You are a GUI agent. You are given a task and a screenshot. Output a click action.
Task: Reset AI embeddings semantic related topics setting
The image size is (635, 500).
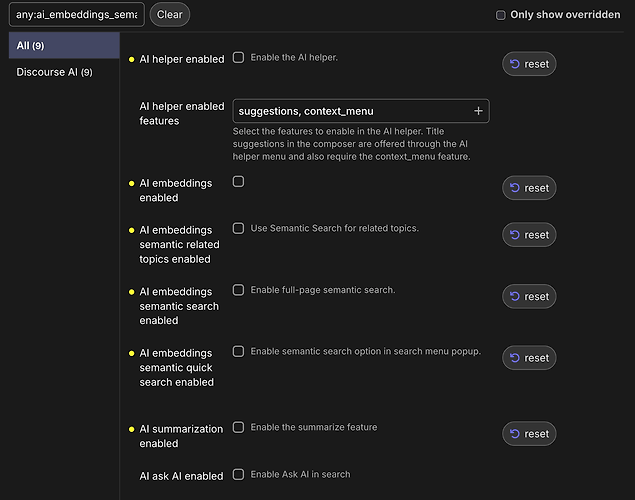coord(529,235)
